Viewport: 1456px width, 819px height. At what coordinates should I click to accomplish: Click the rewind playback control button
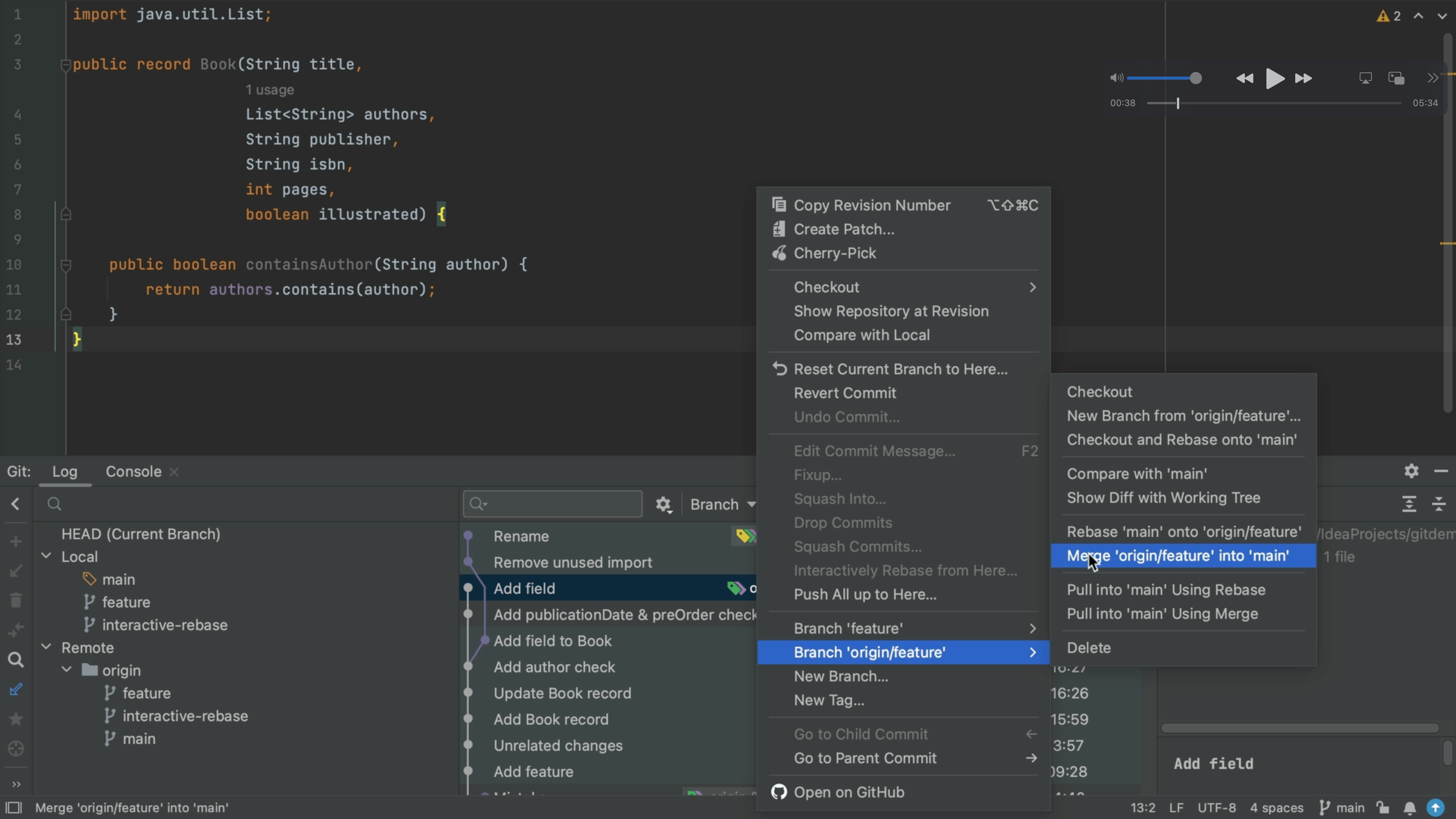[1244, 78]
